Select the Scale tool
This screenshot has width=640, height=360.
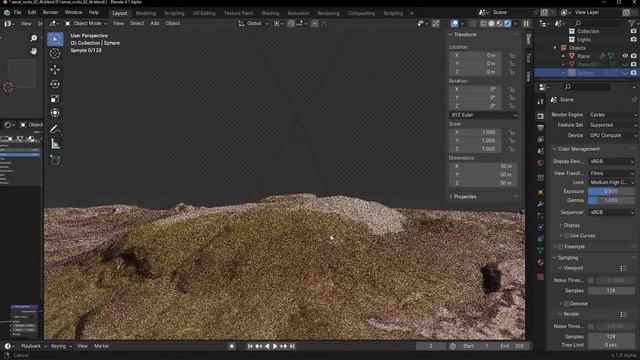[x=55, y=98]
